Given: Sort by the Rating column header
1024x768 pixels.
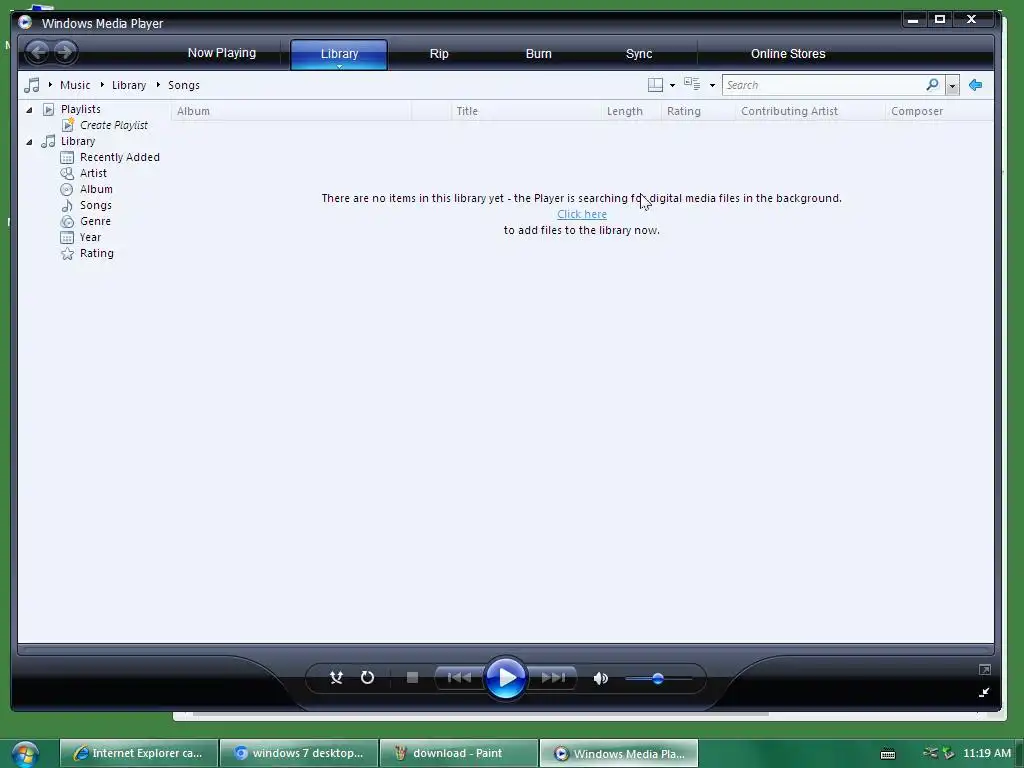Looking at the screenshot, I should click(698, 111).
